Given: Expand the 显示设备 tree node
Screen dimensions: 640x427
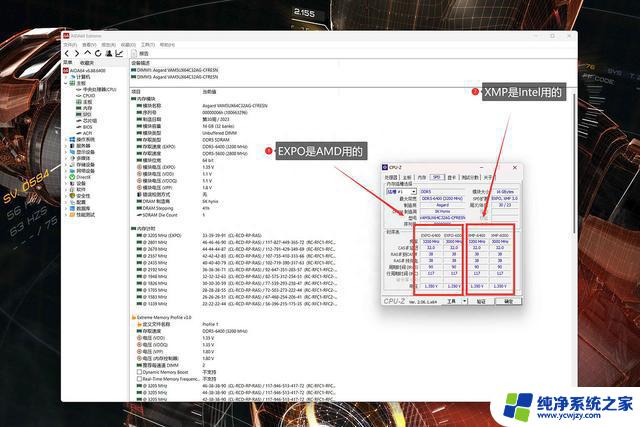Looking at the screenshot, I should [66, 152].
